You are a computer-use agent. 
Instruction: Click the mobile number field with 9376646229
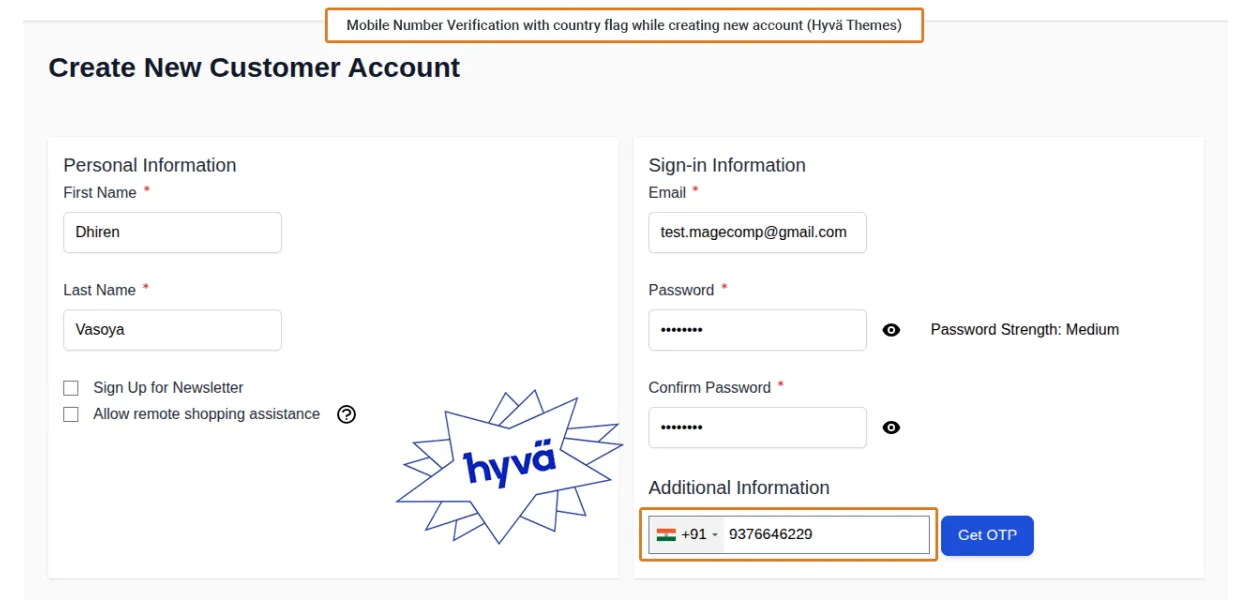[825, 535]
